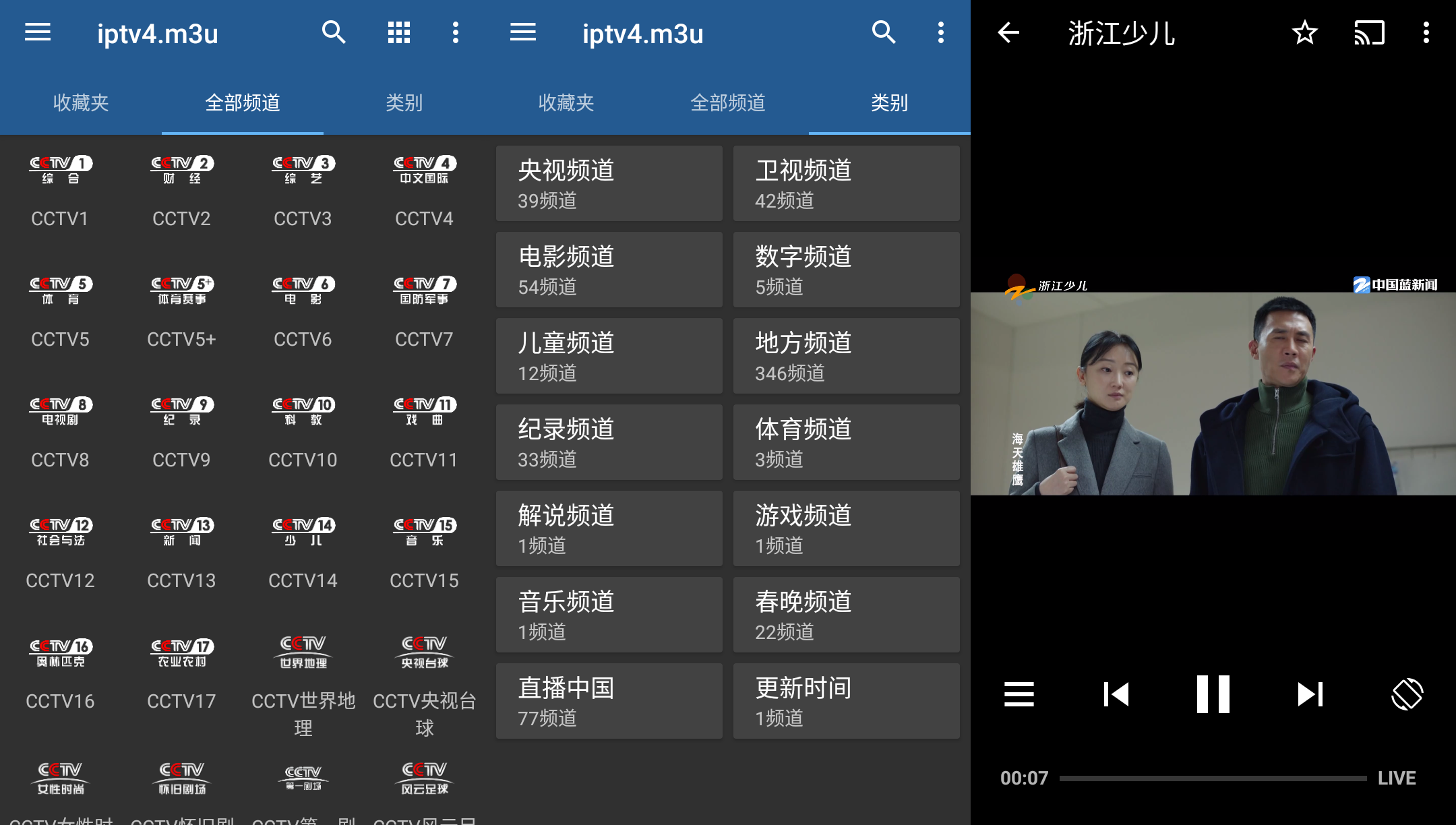Switch layout using the grid view icon
Image resolution: width=1456 pixels, height=825 pixels.
(x=399, y=33)
